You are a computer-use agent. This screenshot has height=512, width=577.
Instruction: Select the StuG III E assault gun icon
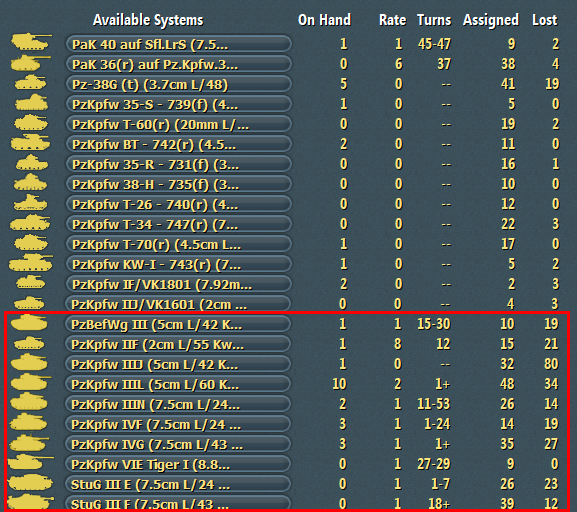30,482
